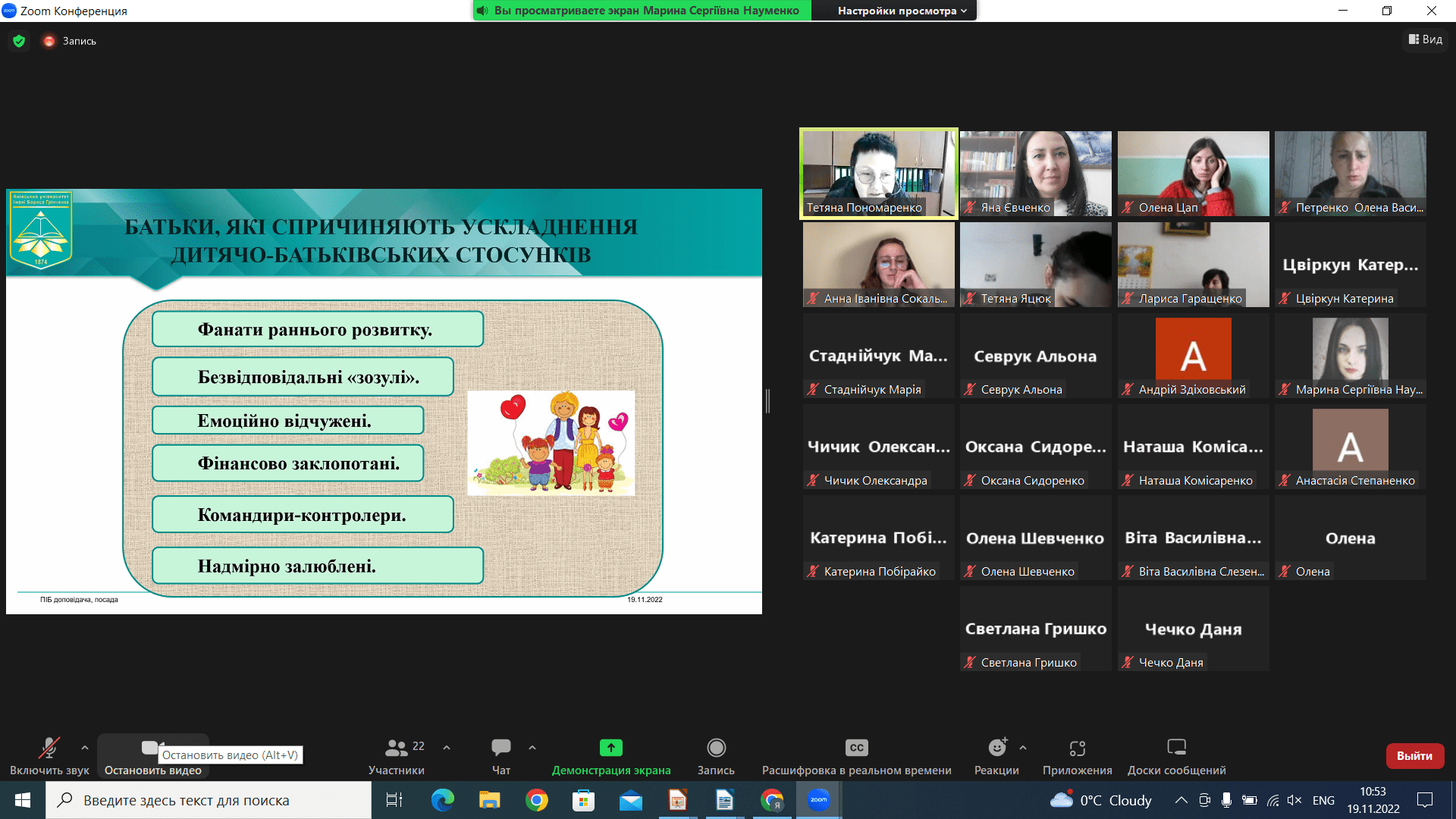Expand audio options arrow next to microphone

[x=85, y=748]
